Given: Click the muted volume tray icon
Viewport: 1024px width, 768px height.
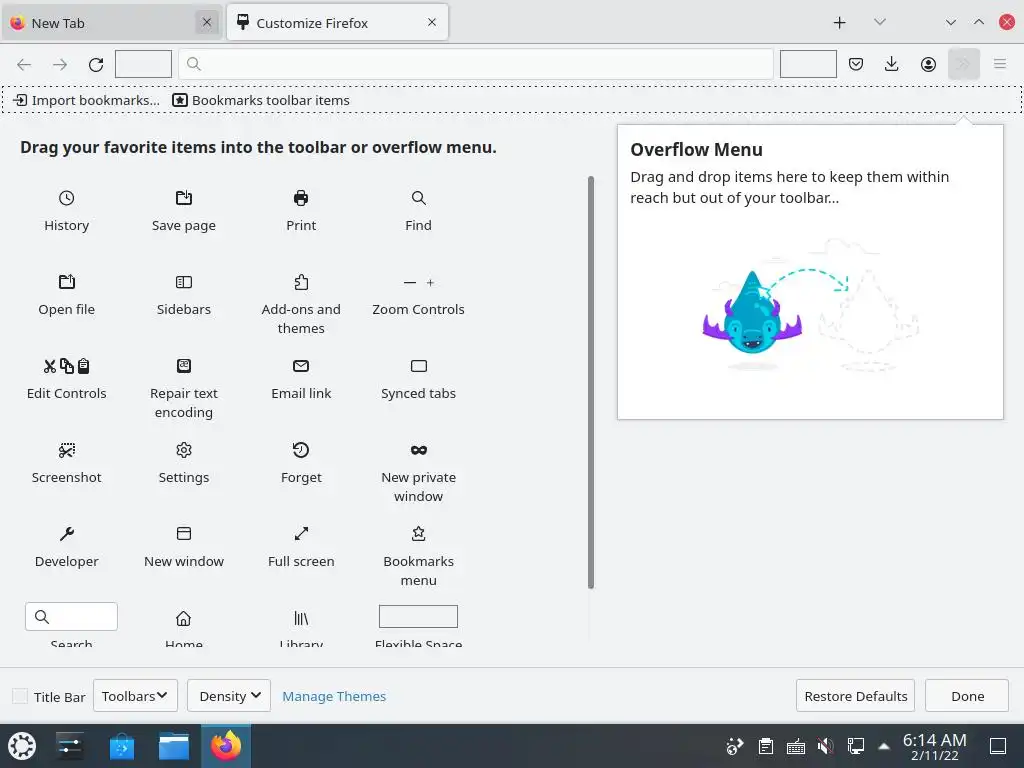Looking at the screenshot, I should 825,746.
